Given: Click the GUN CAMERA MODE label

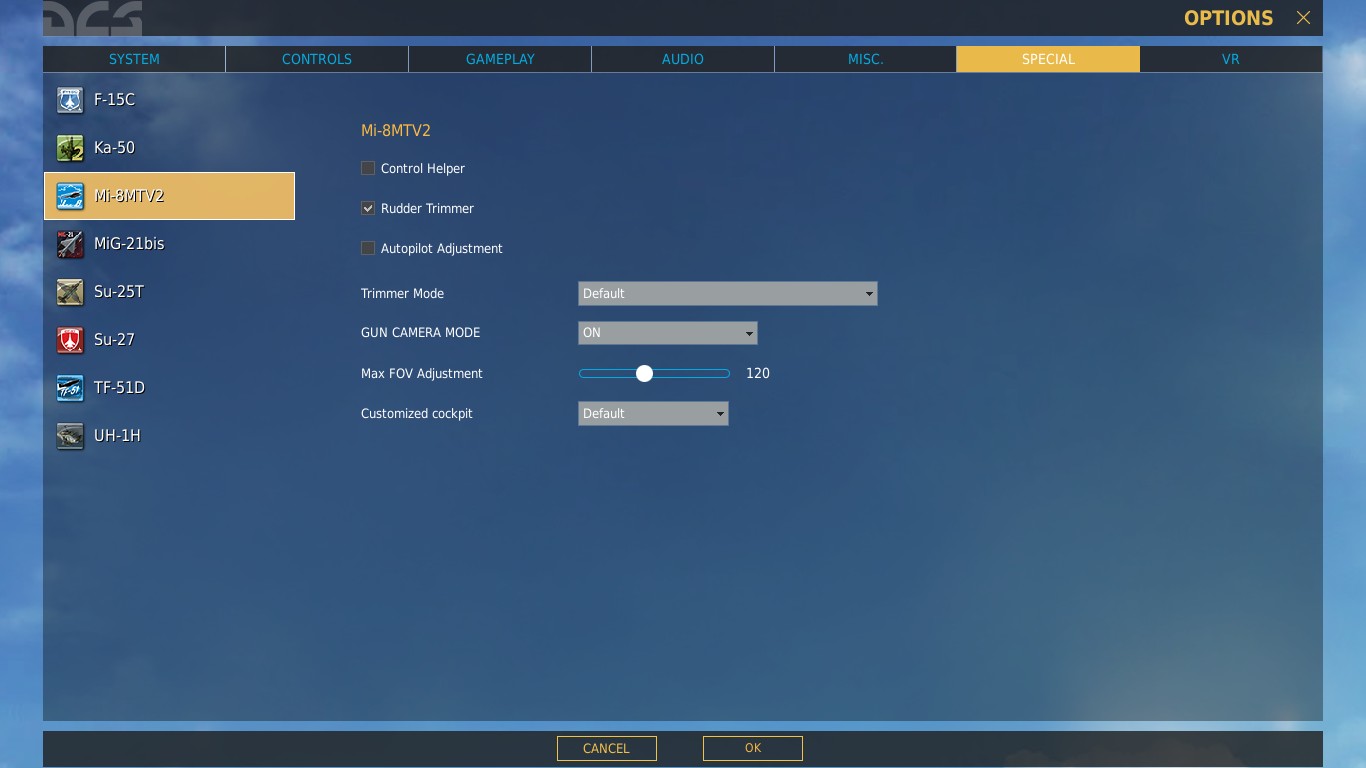Looking at the screenshot, I should [x=420, y=333].
